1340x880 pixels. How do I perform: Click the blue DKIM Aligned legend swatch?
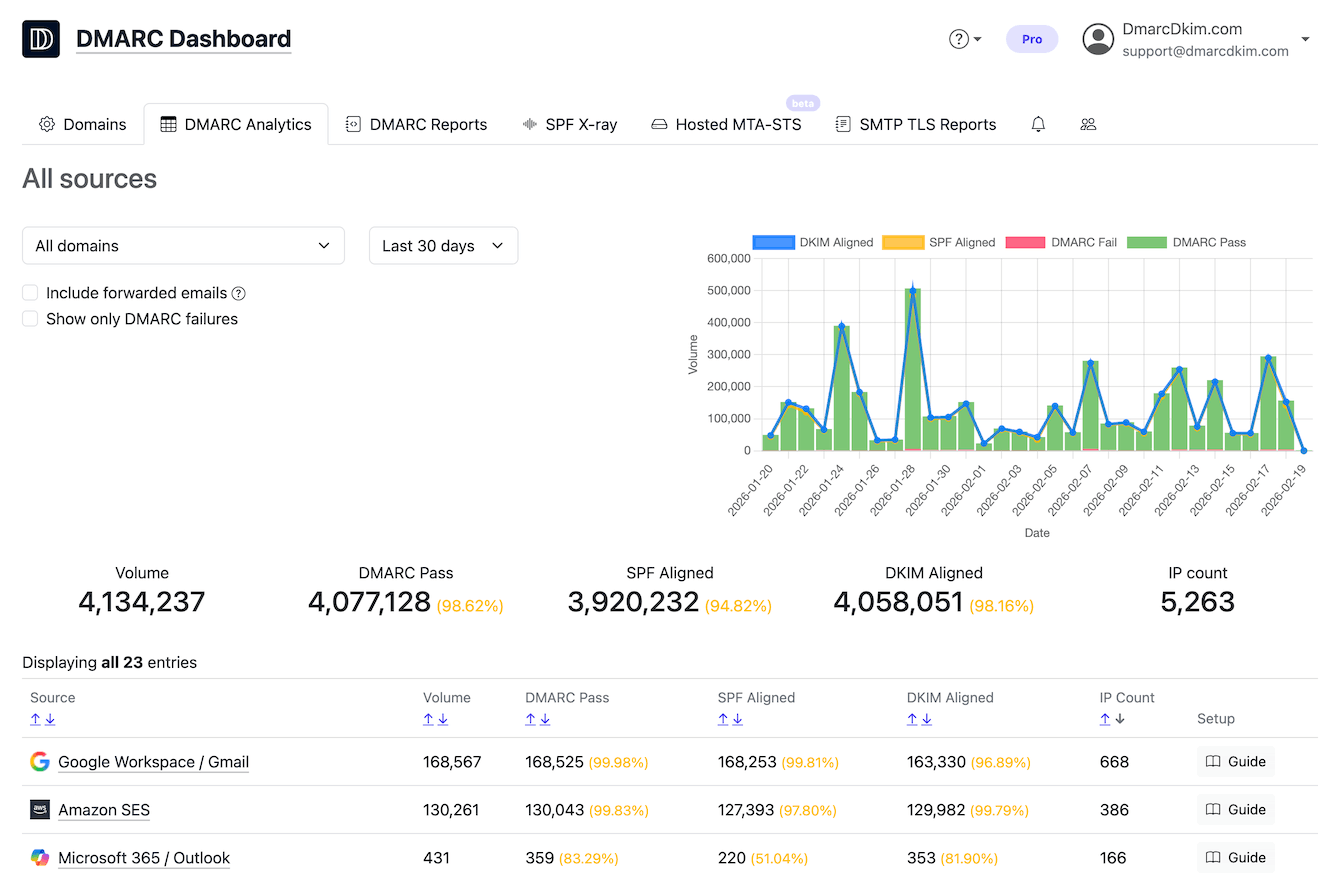click(x=773, y=242)
